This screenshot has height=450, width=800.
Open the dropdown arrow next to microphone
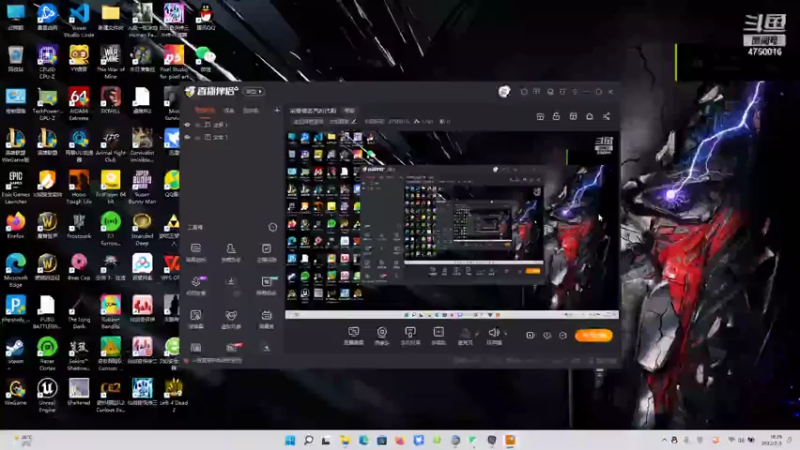click(477, 334)
